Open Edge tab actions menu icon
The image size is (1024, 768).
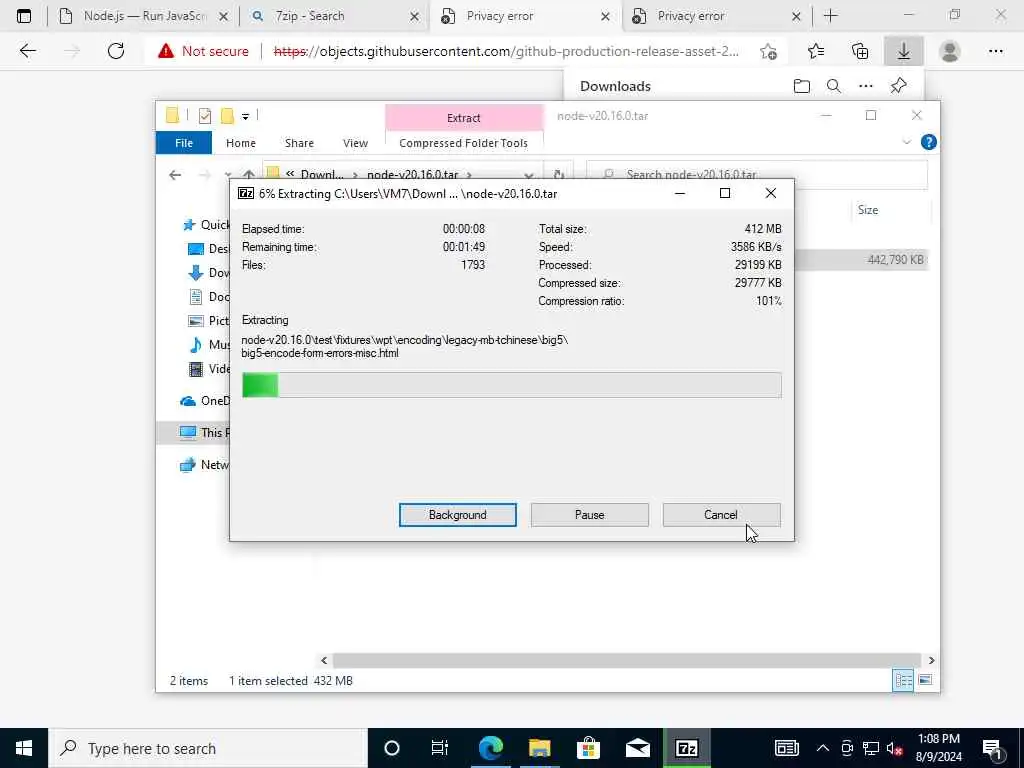click(24, 16)
